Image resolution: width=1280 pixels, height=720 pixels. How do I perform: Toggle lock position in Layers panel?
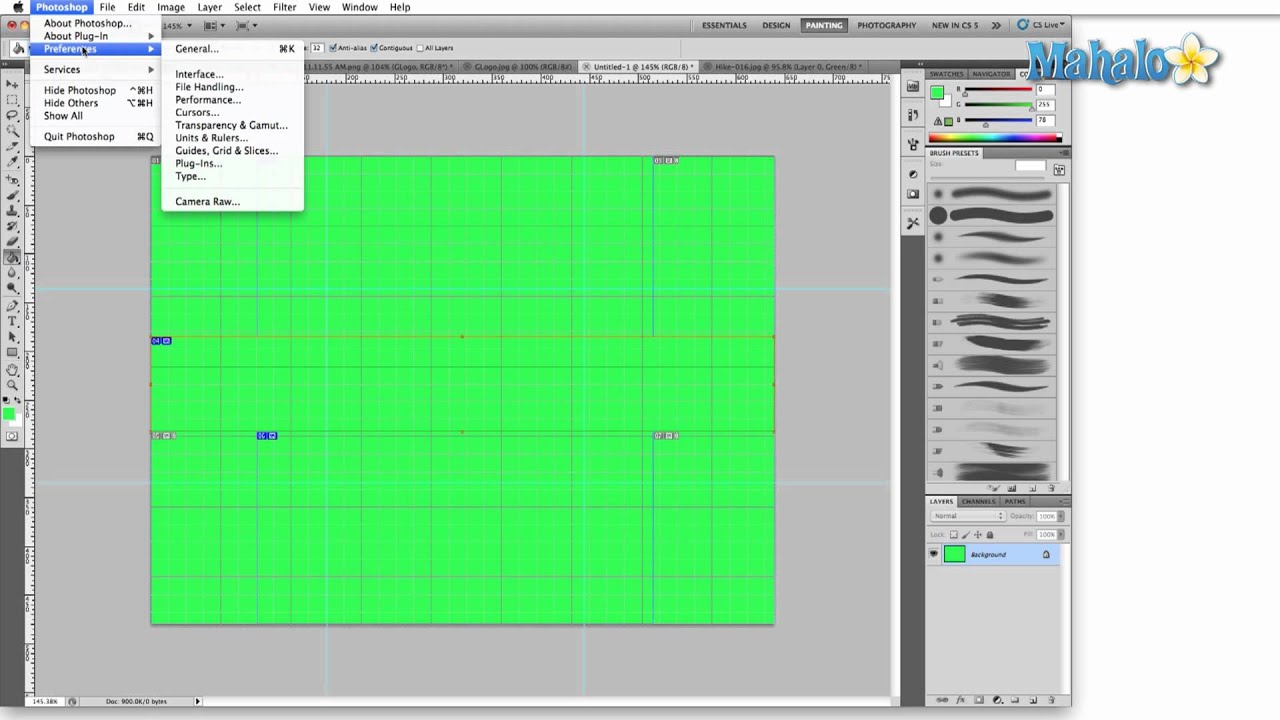pyautogui.click(x=978, y=534)
